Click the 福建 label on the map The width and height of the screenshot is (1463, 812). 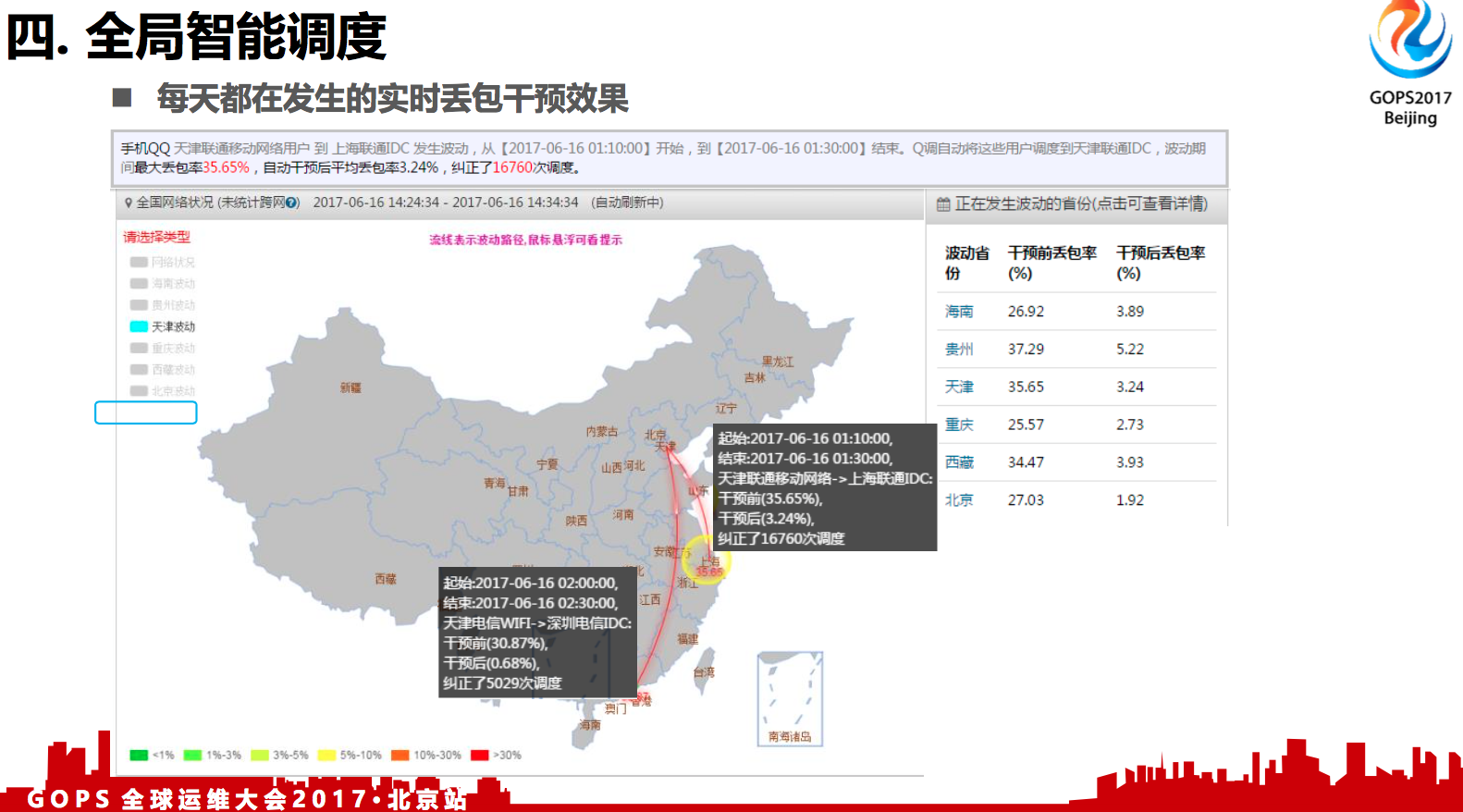tap(688, 639)
